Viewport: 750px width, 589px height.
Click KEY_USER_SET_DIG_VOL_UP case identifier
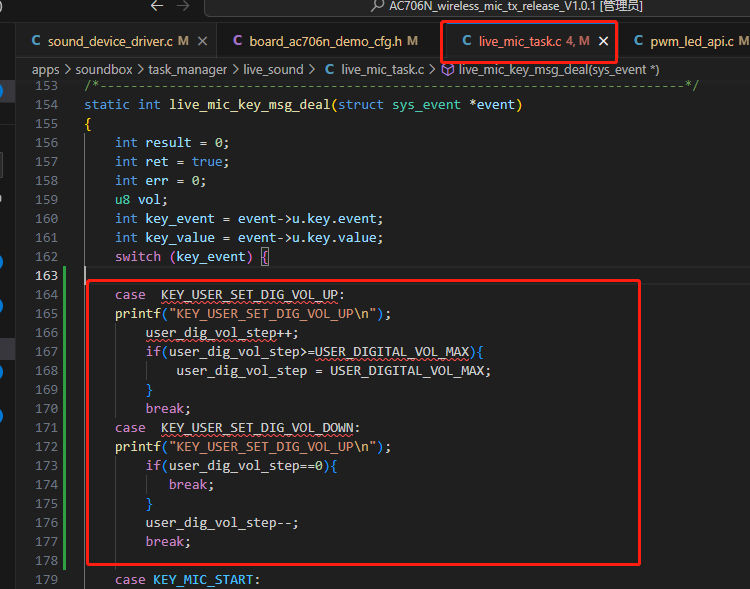point(249,295)
